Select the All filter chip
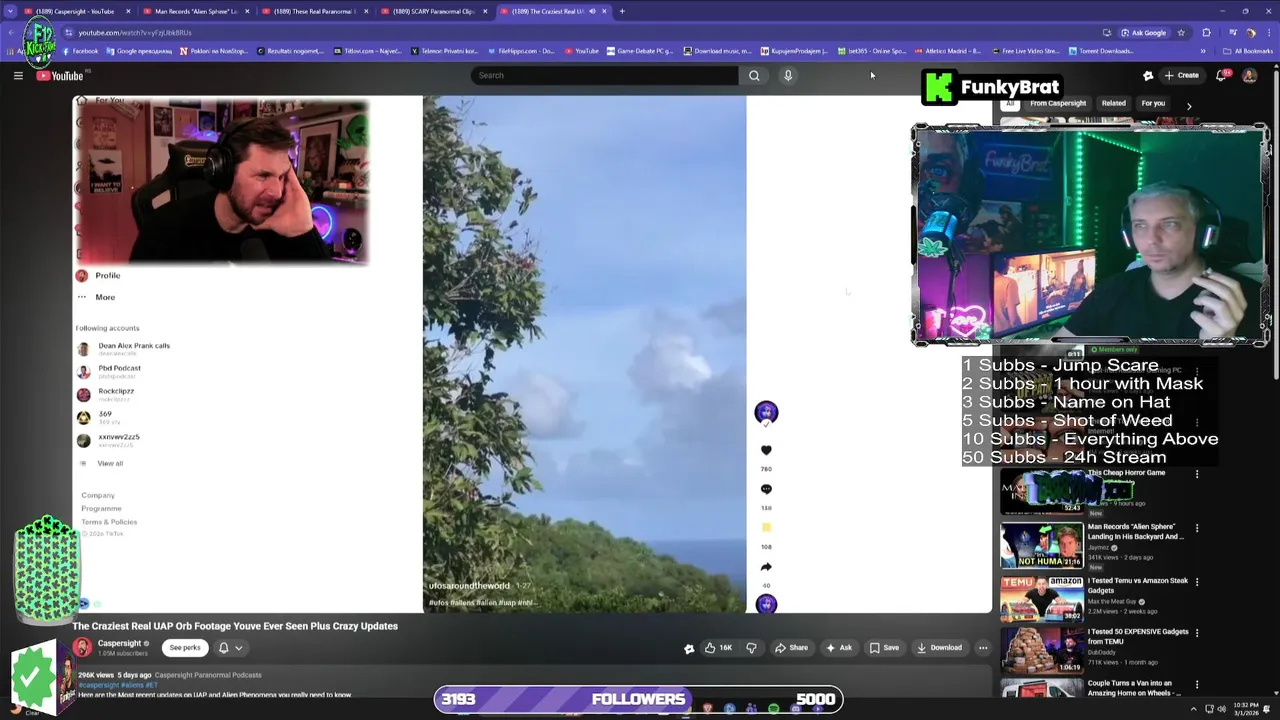Image resolution: width=1280 pixels, height=720 pixels. tap(1010, 104)
